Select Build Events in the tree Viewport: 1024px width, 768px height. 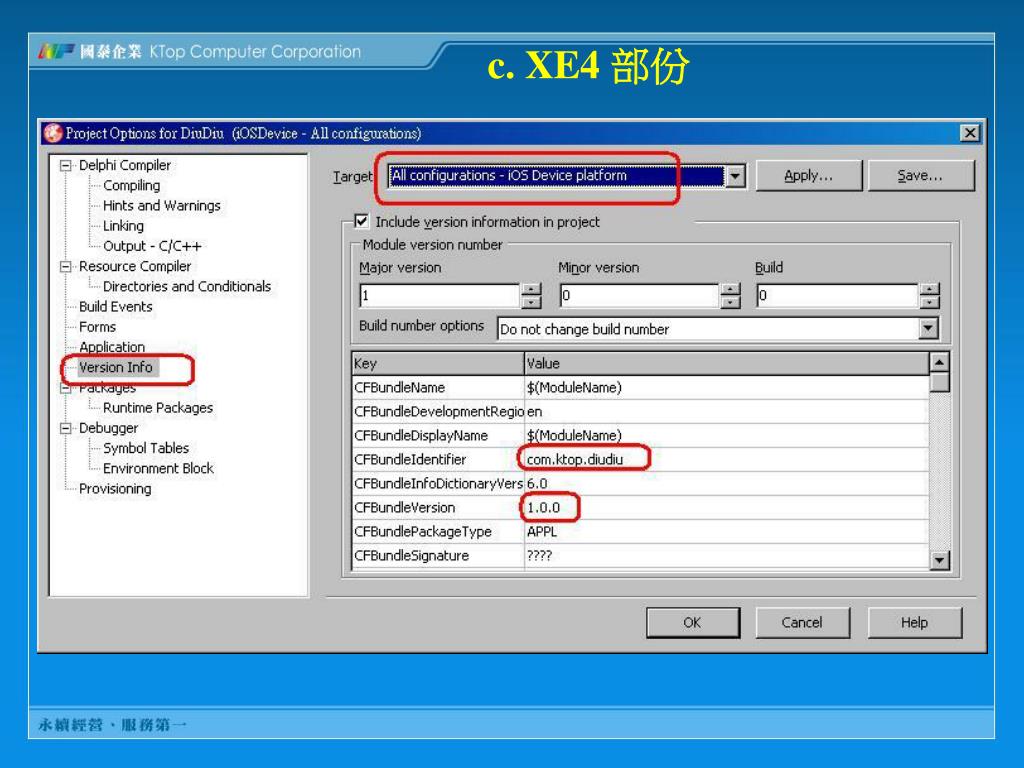point(116,307)
